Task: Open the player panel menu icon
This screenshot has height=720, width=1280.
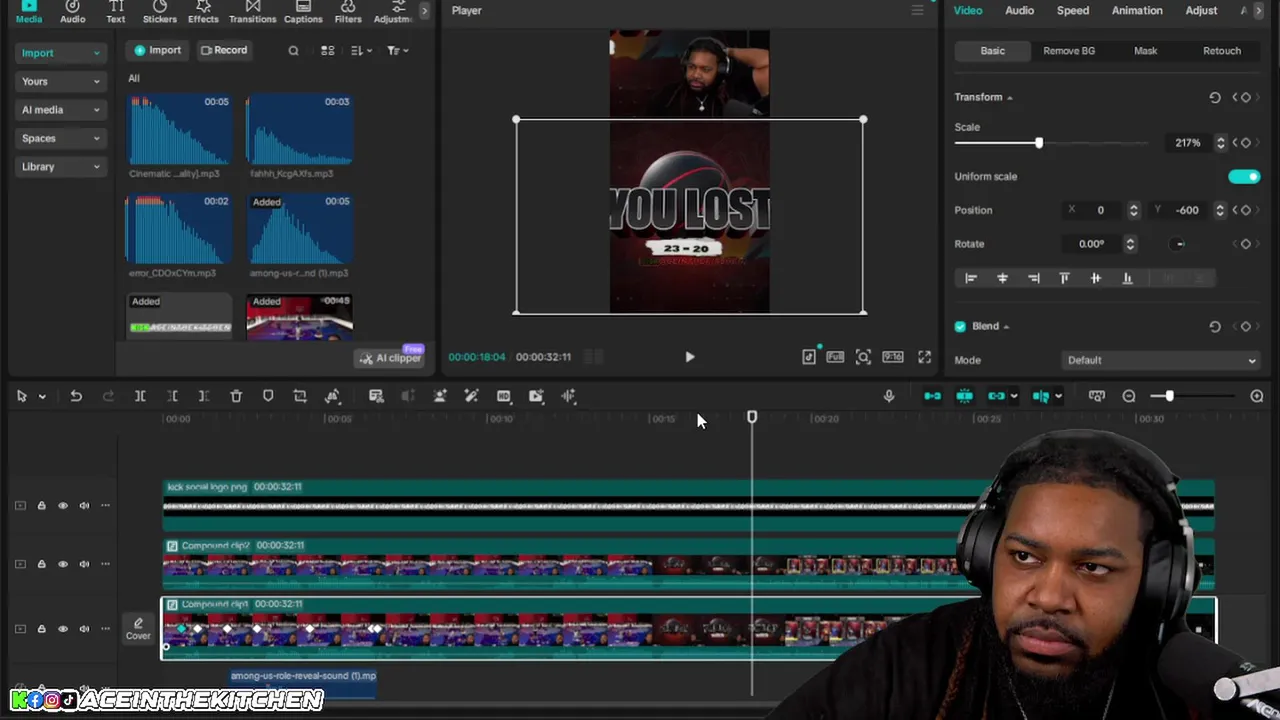Action: pyautogui.click(x=917, y=10)
